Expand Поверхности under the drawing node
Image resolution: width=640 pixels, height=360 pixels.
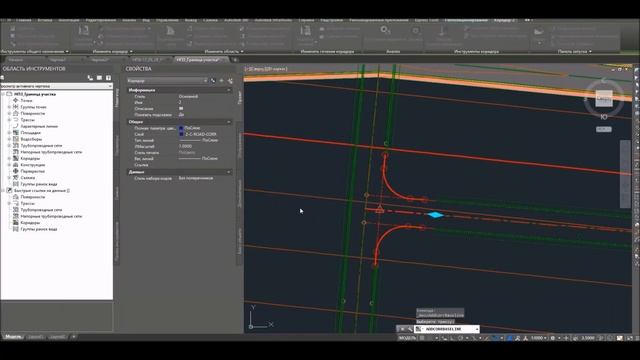point(9,113)
